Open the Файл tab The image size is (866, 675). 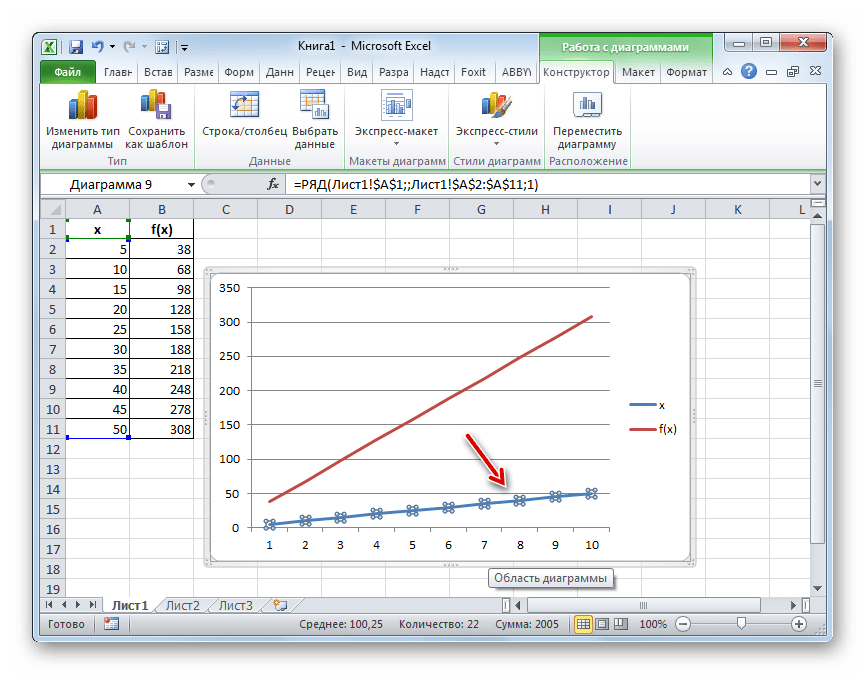pos(67,72)
